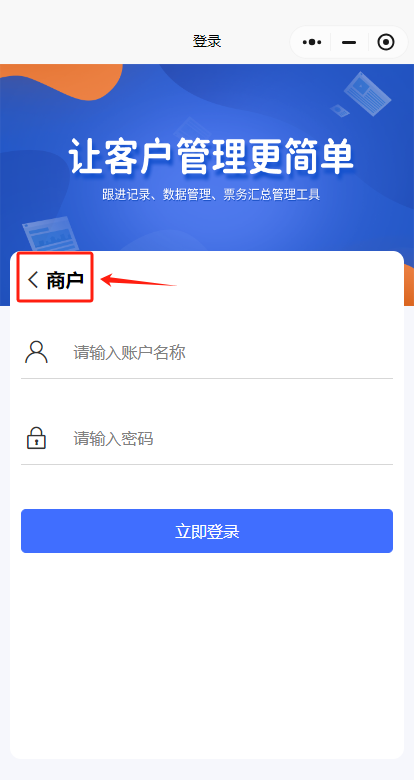The width and height of the screenshot is (414, 780).
Task: Click the orange blob at banner top left
Action: point(61,81)
